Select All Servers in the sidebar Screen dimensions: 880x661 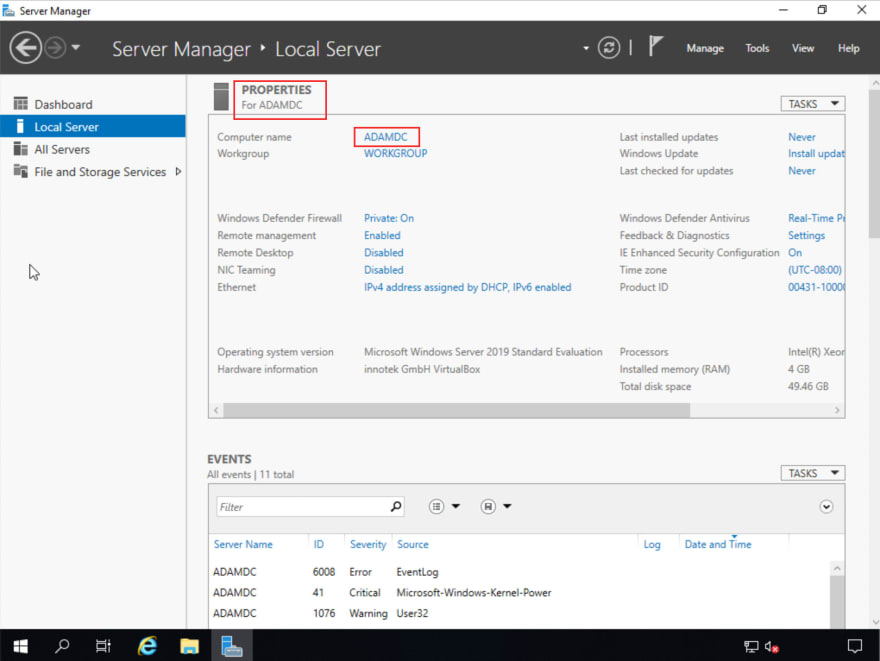point(93,149)
